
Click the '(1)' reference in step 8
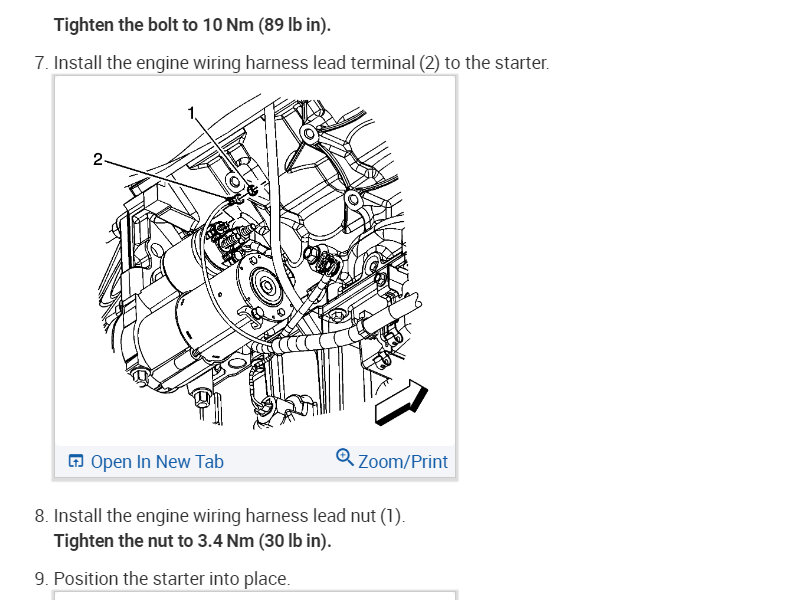390,516
